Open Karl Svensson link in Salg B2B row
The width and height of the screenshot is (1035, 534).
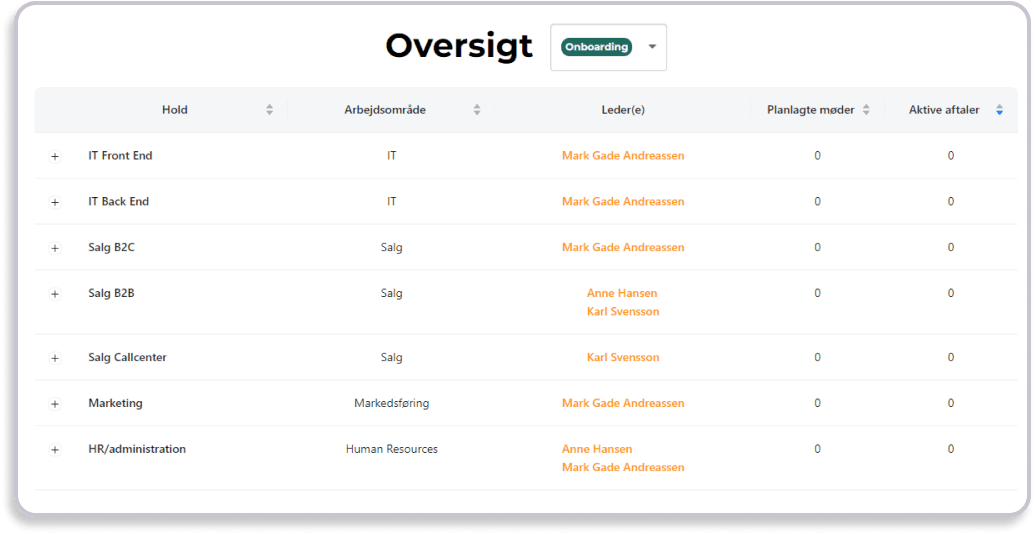[x=623, y=312]
